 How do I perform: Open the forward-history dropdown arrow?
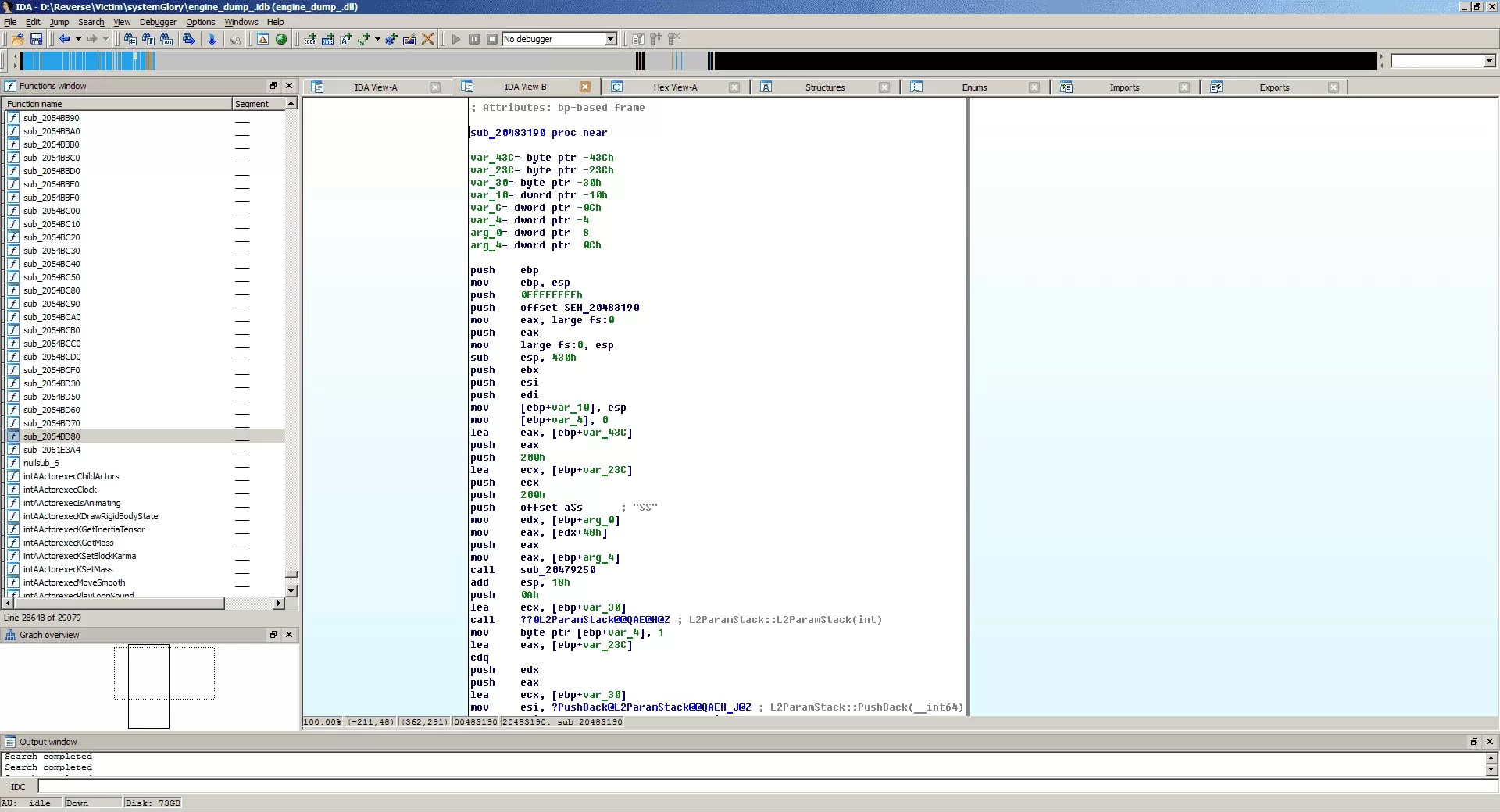(105, 39)
